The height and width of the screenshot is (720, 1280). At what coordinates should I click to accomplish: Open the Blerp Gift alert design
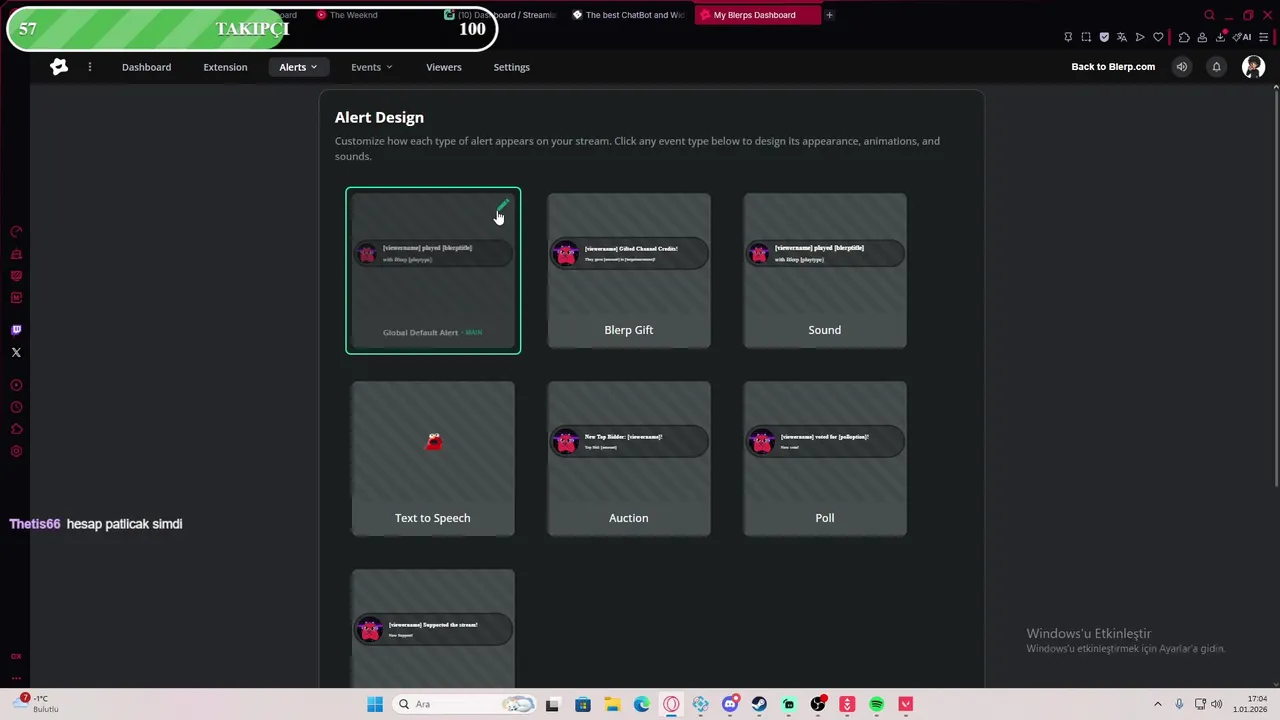(x=629, y=271)
